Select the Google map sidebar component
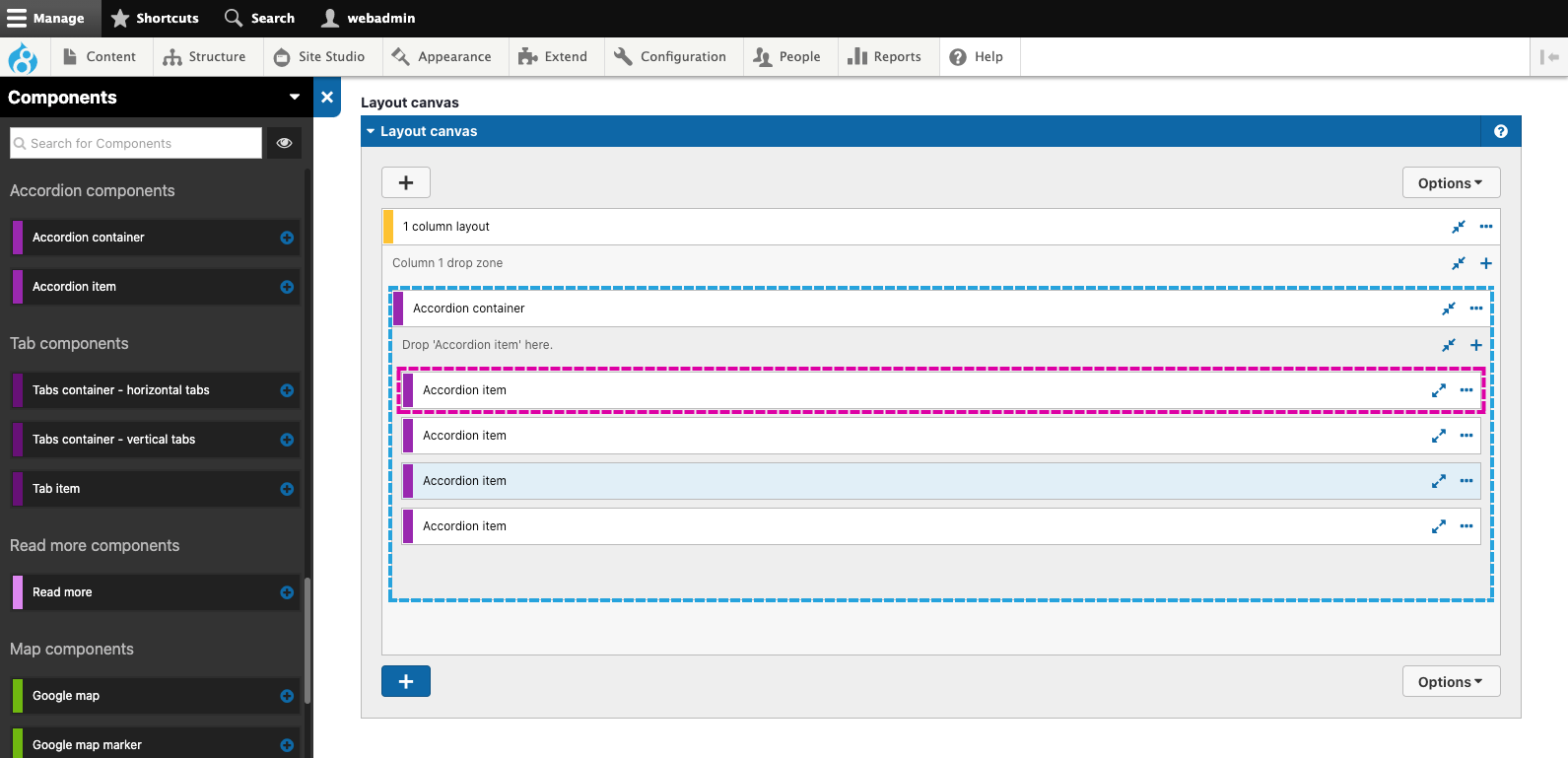The height and width of the screenshot is (758, 1568). pyautogui.click(x=155, y=696)
